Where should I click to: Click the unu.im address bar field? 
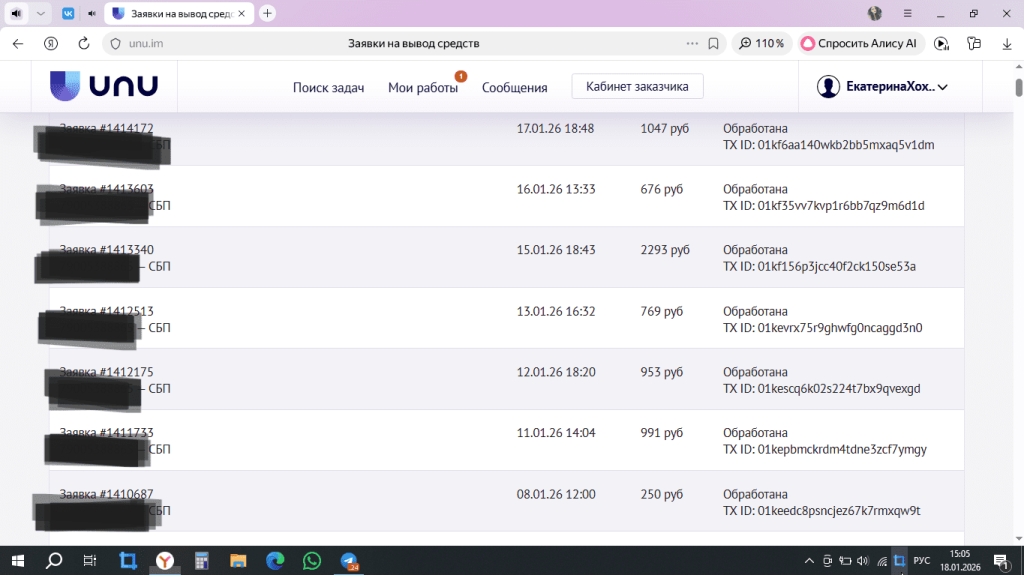(x=400, y=44)
